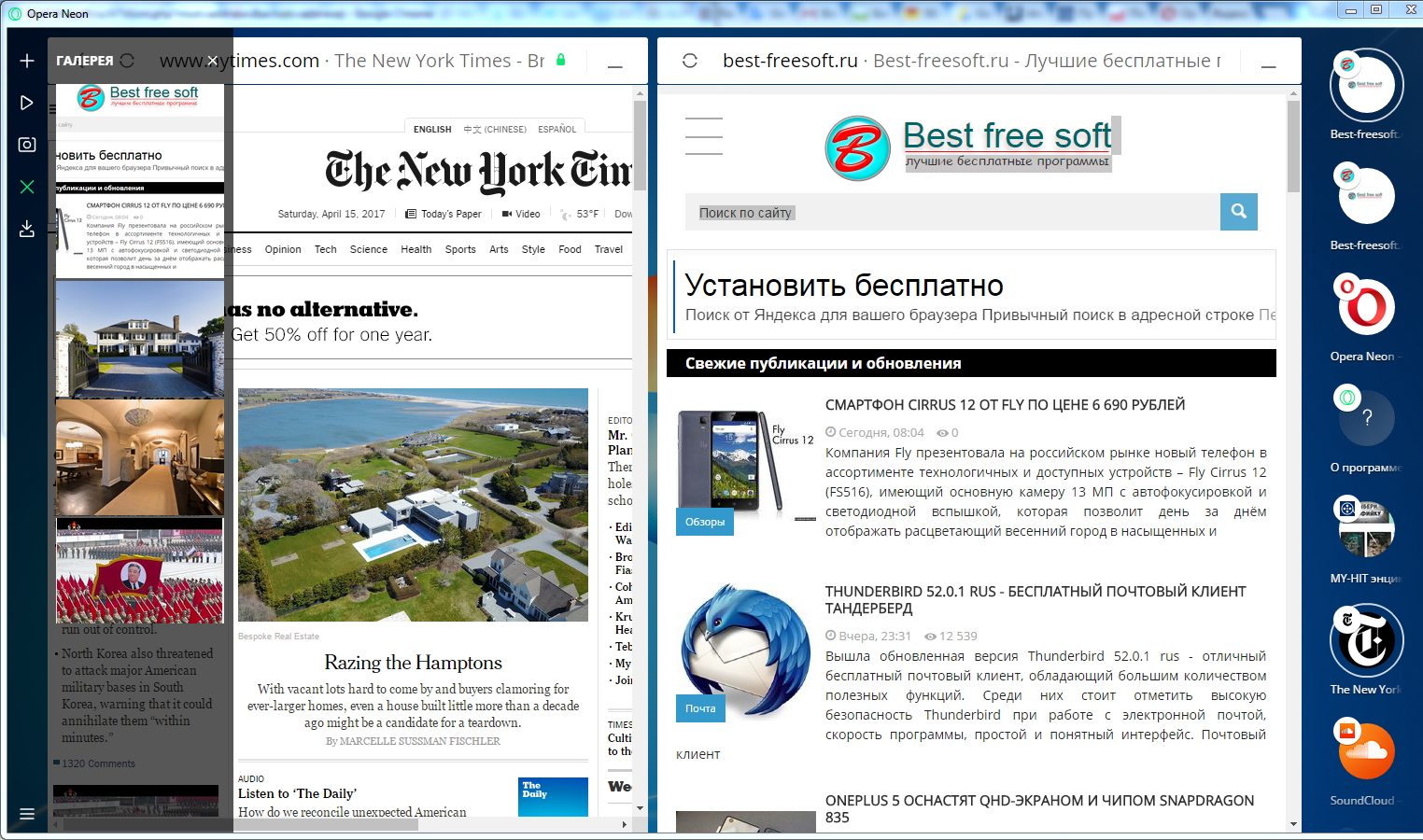
Task: Open hamburger menu at sidebar bottom
Action: pyautogui.click(x=27, y=814)
